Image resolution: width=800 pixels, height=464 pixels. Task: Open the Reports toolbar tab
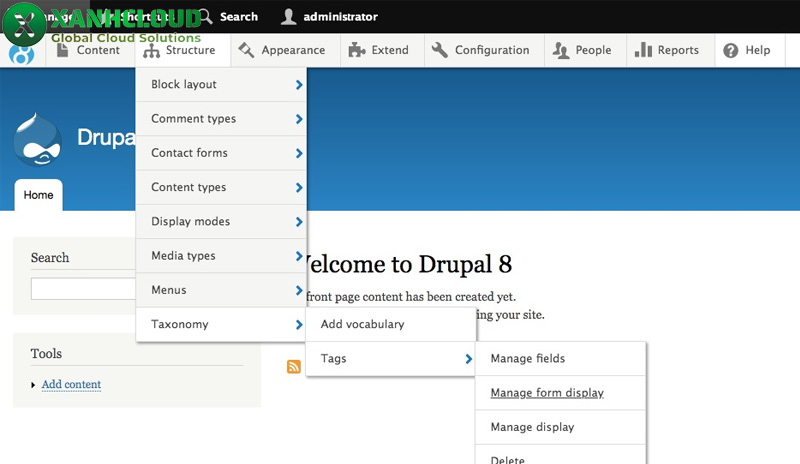point(670,50)
